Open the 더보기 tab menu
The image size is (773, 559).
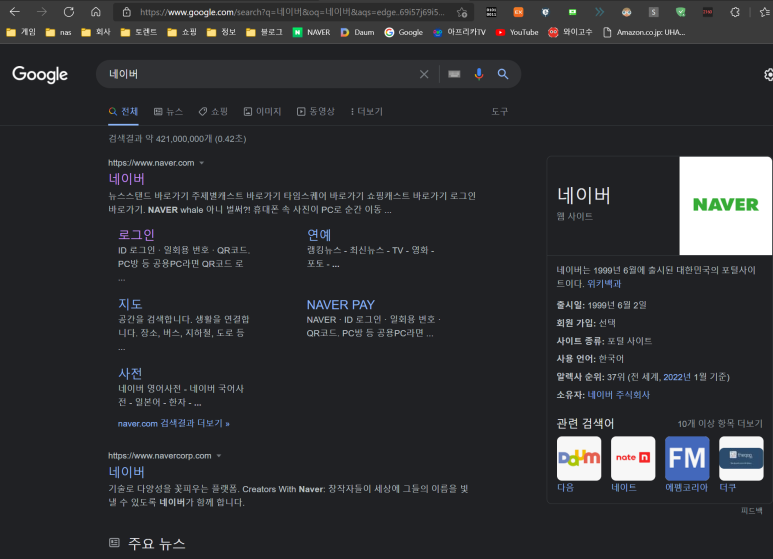(x=366, y=111)
